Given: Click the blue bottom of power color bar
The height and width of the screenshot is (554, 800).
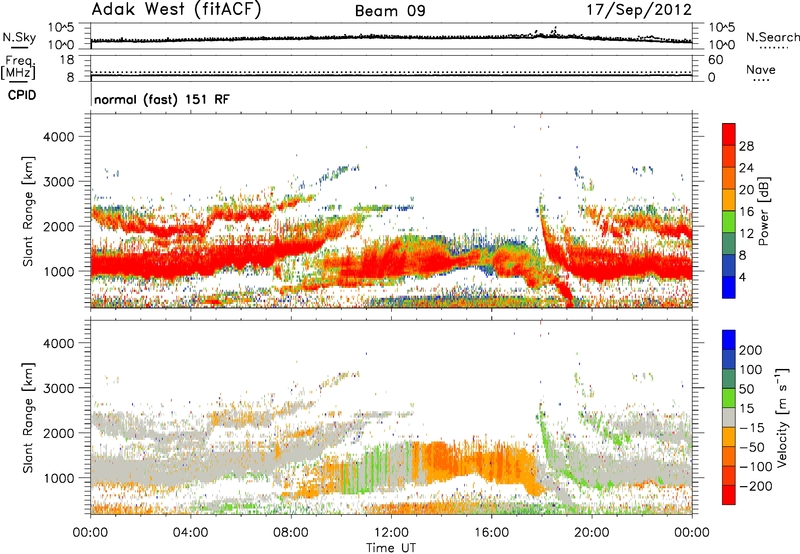Looking at the screenshot, I should 729,288.
